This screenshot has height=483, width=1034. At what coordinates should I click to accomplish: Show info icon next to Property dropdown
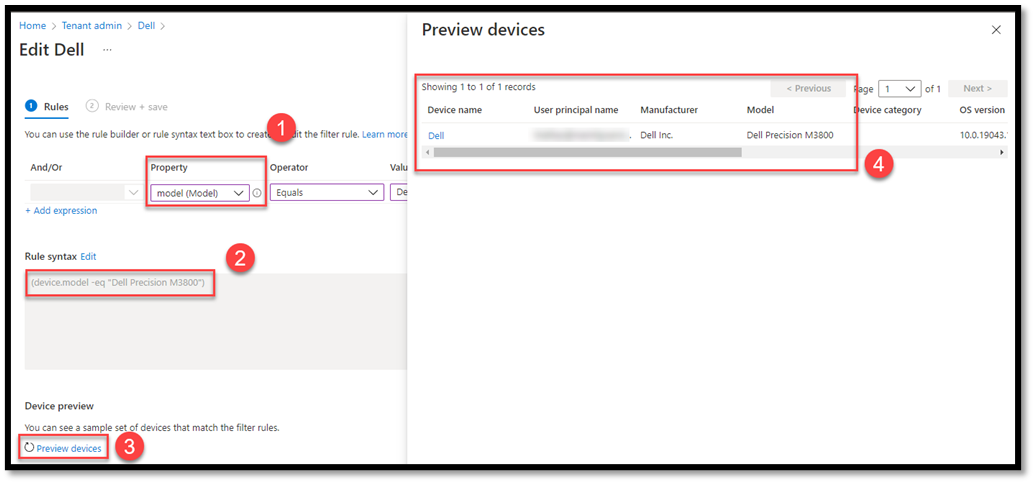(x=257, y=193)
